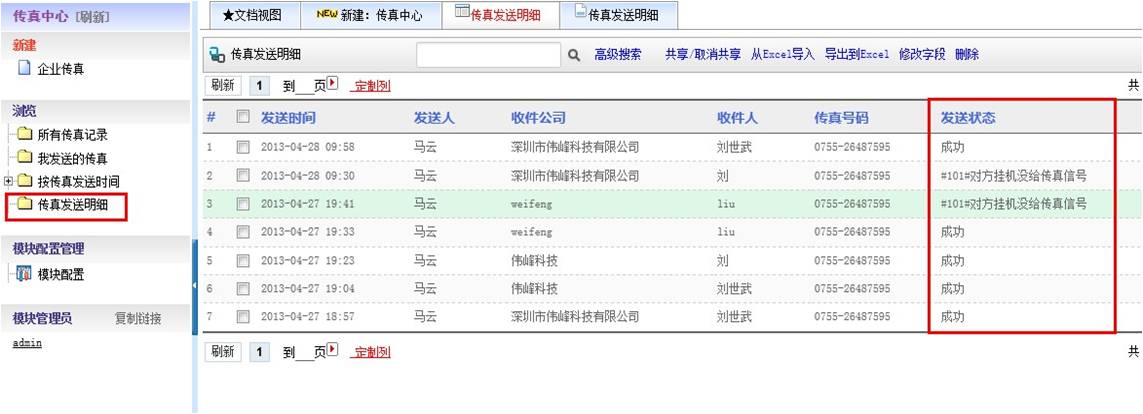Click 导出到Excel export link
The image size is (1143, 414).
[x=857, y=55]
